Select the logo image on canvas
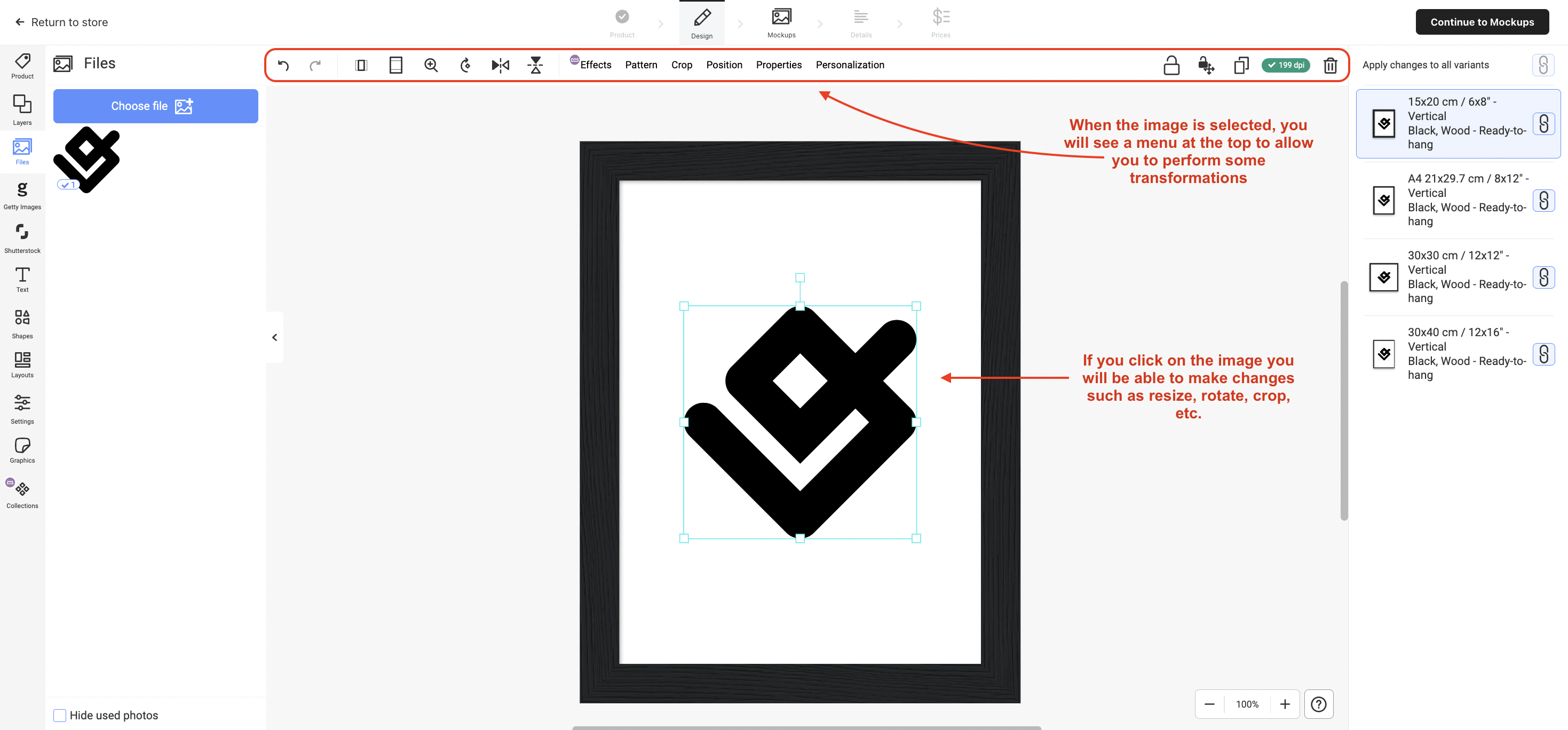The width and height of the screenshot is (1568, 730). (x=800, y=422)
